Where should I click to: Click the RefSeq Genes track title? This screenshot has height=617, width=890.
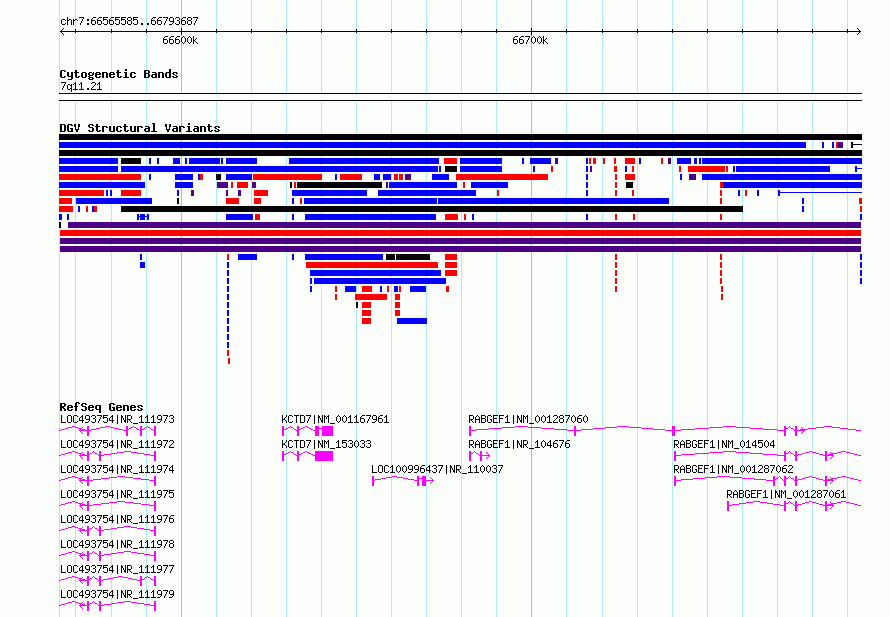tap(101, 407)
